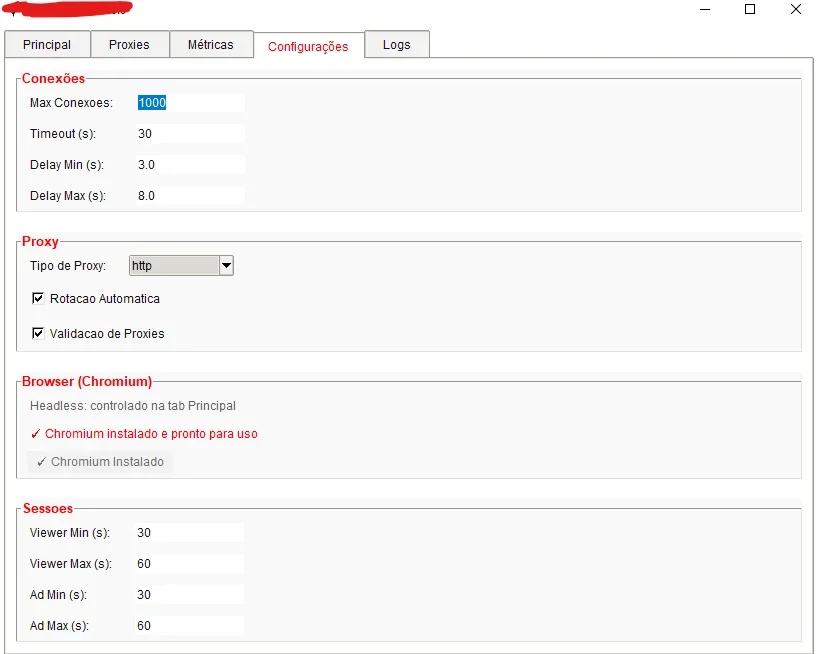Click the 'Conexões' section heading
819x654 pixels.
tap(53, 78)
